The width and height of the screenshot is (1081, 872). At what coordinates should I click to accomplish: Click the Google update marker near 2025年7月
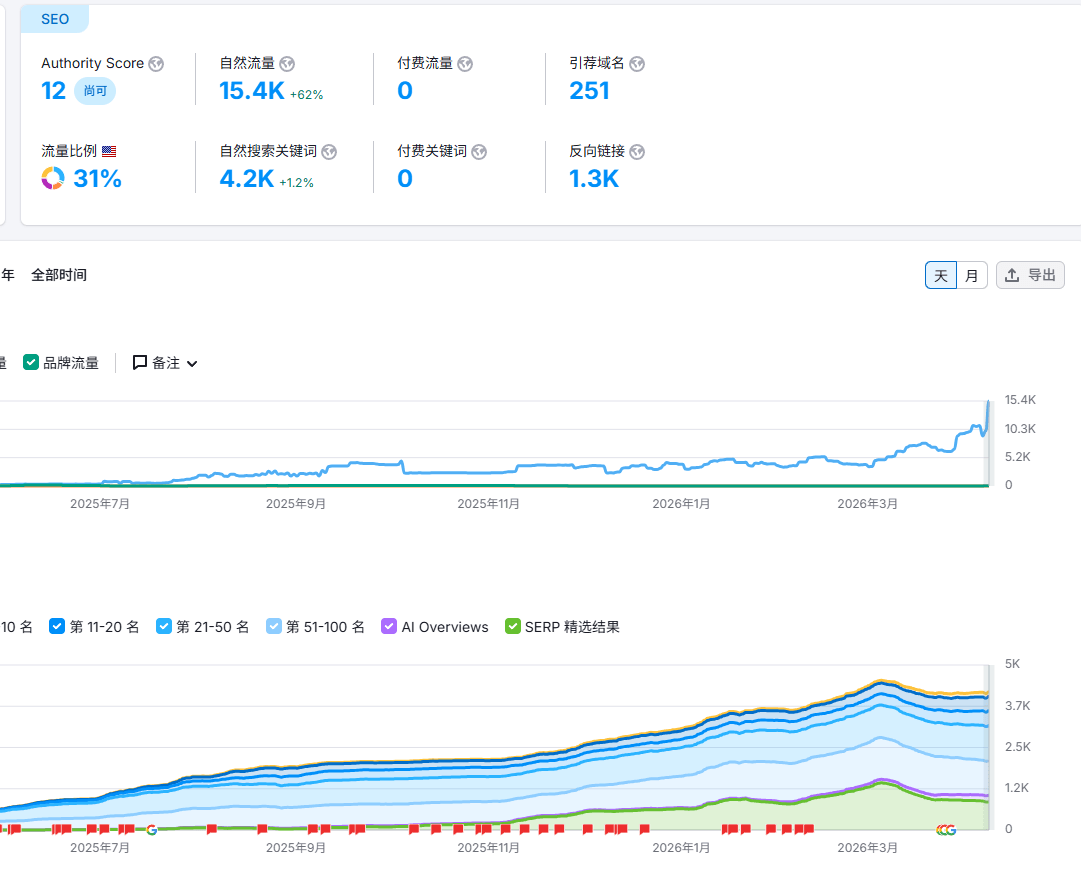(x=152, y=829)
